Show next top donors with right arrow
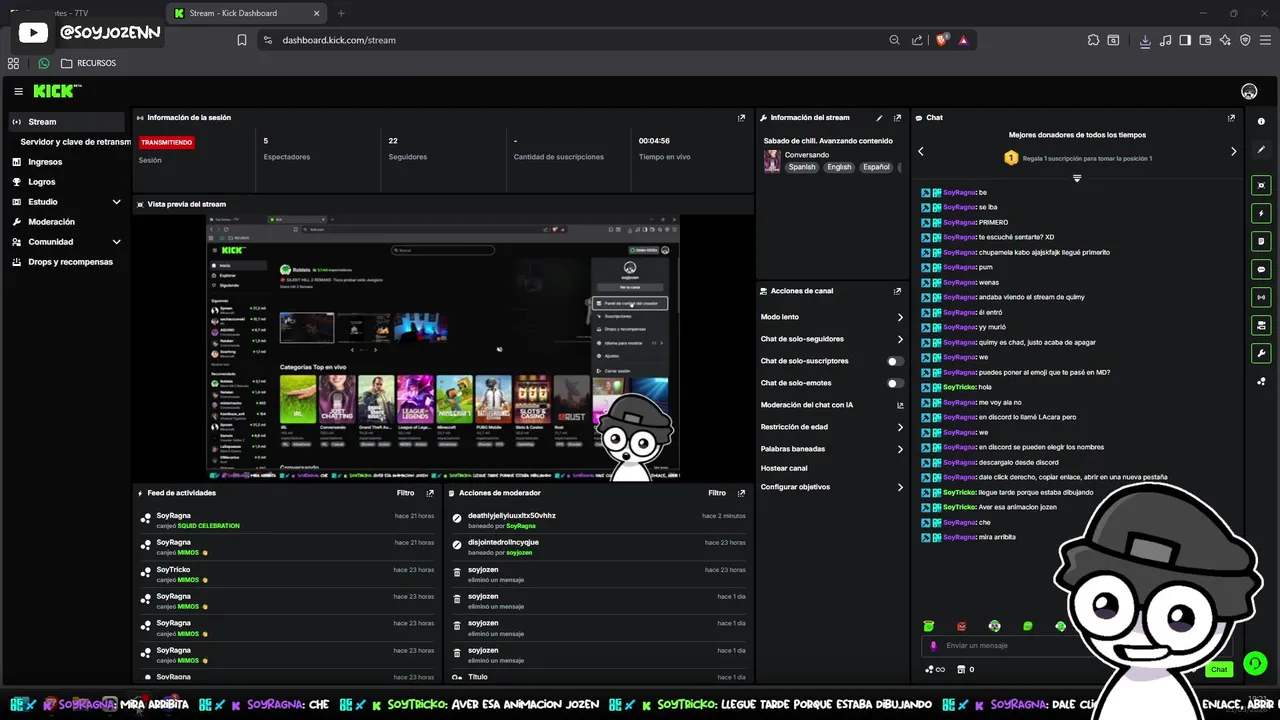The image size is (1280, 720). click(1233, 151)
